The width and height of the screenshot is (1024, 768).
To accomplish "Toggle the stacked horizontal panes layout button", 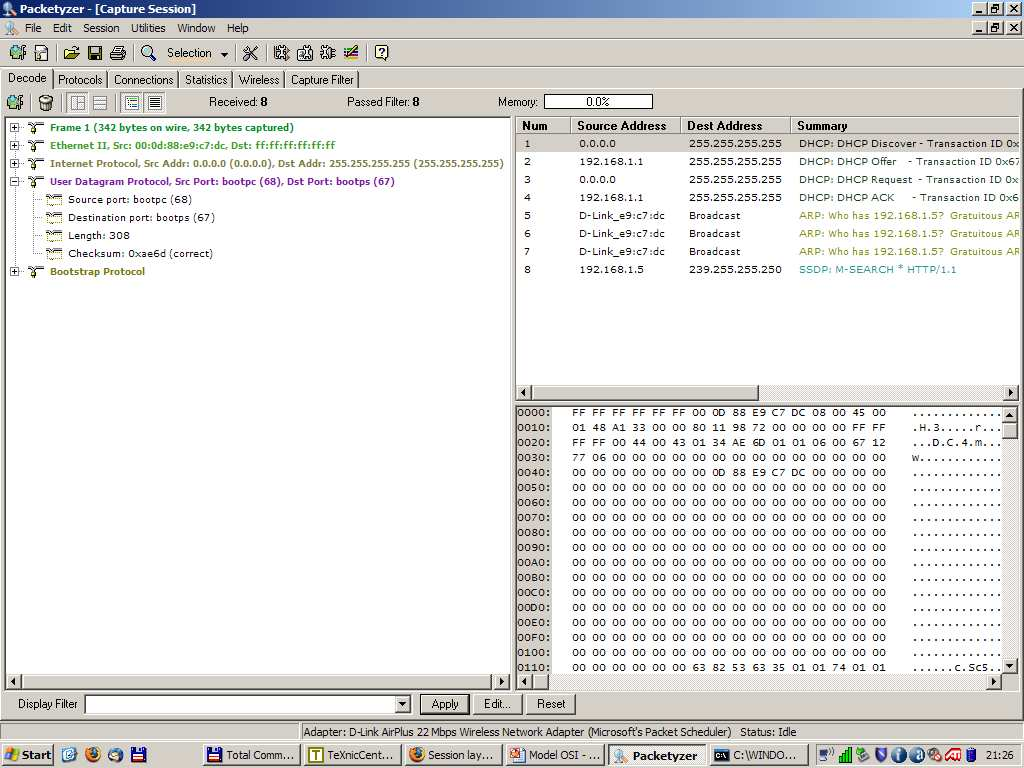I will click(100, 103).
